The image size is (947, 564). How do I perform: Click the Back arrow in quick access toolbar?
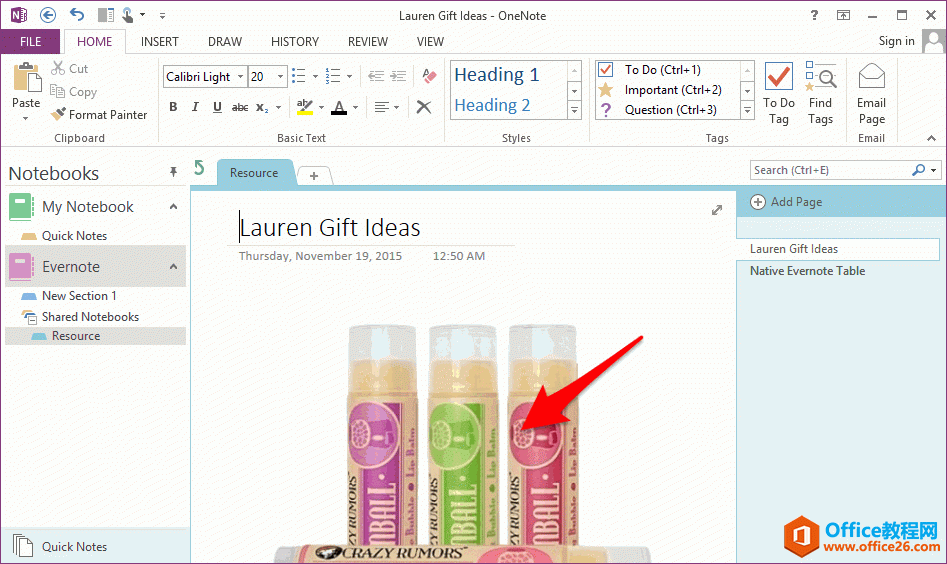pyautogui.click(x=48, y=15)
